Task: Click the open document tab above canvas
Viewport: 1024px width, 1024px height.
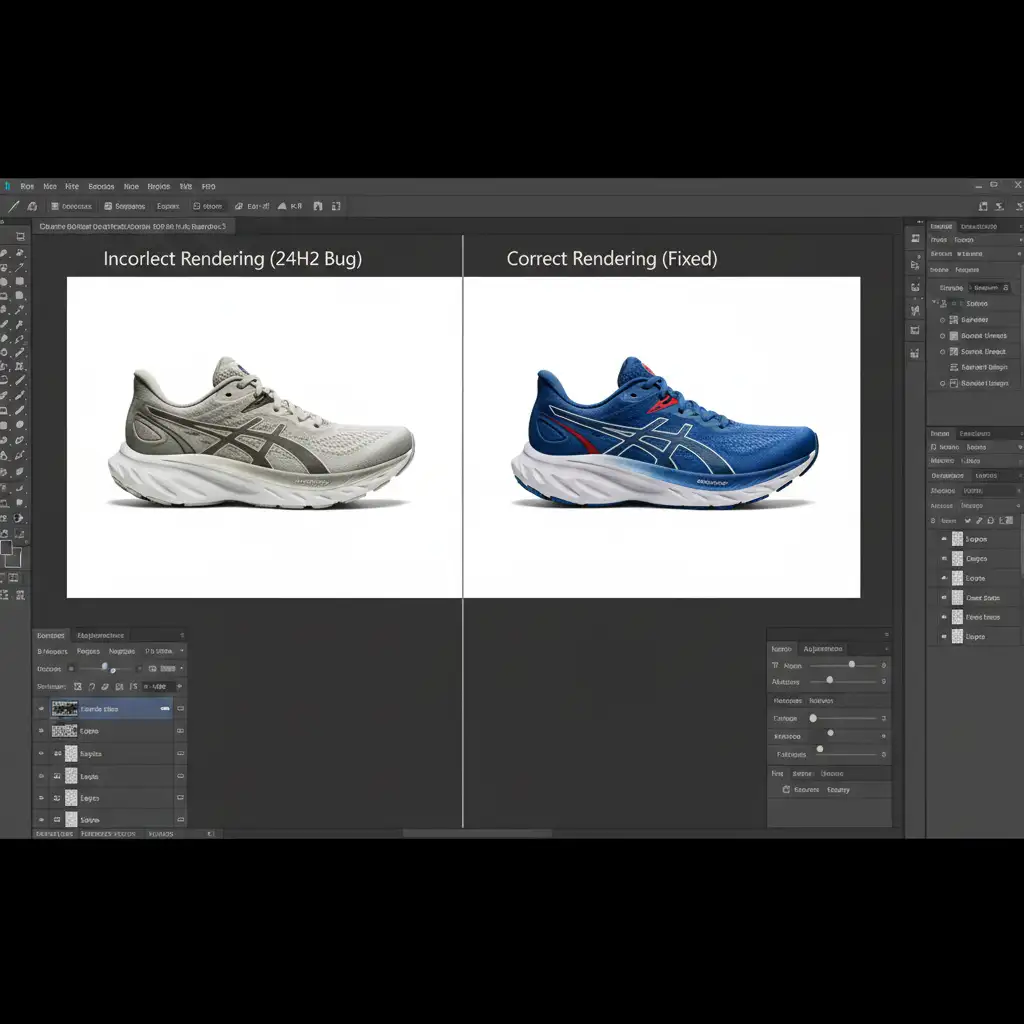Action: tap(132, 227)
